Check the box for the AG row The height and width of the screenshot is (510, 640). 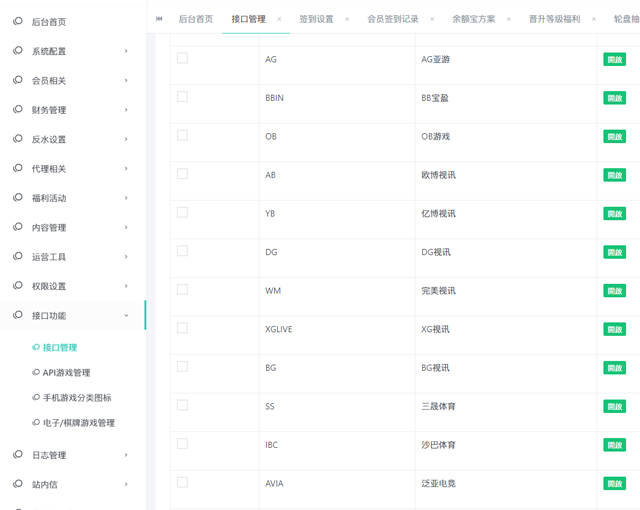(182, 59)
